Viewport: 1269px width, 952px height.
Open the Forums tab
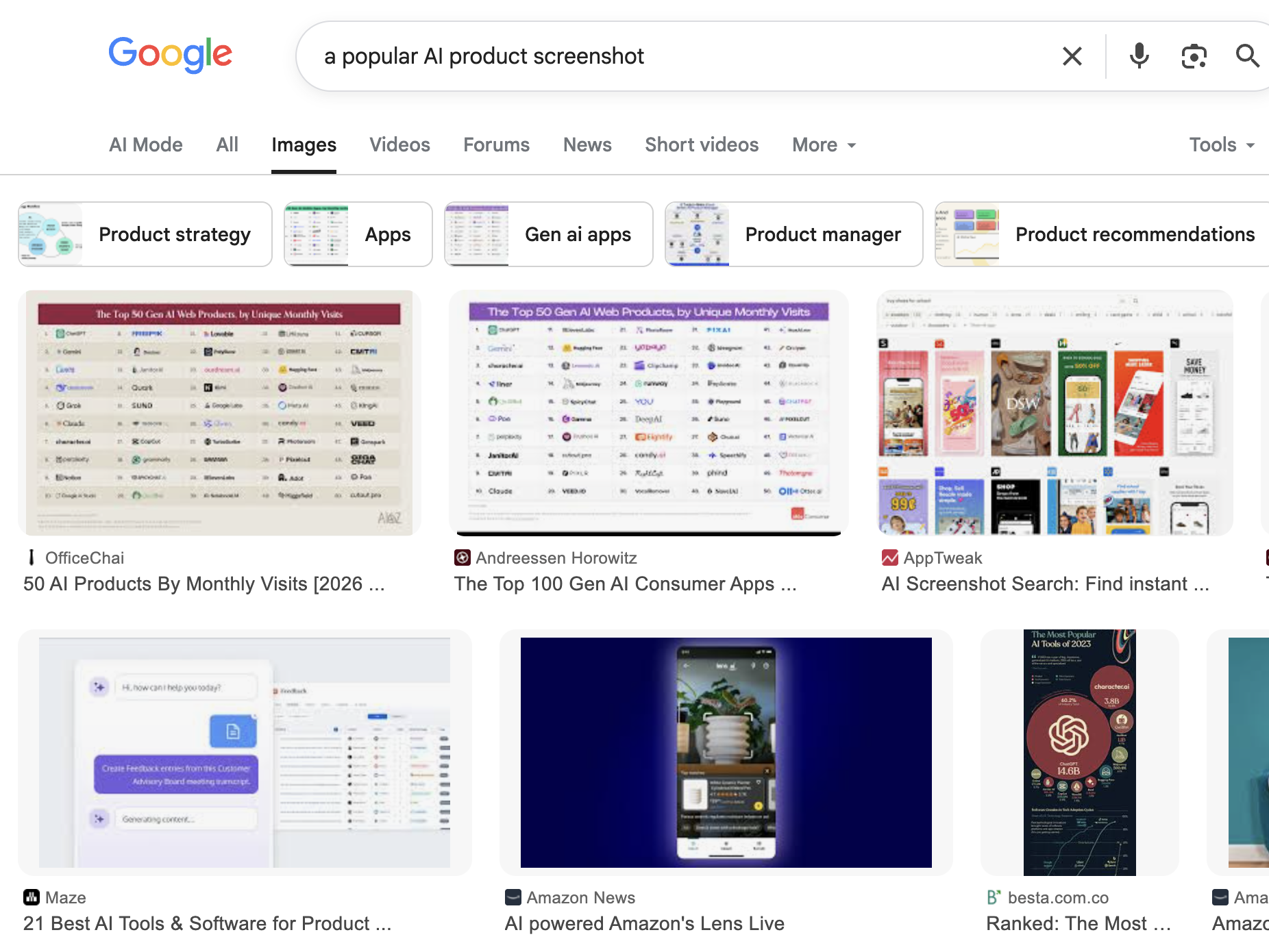[497, 145]
